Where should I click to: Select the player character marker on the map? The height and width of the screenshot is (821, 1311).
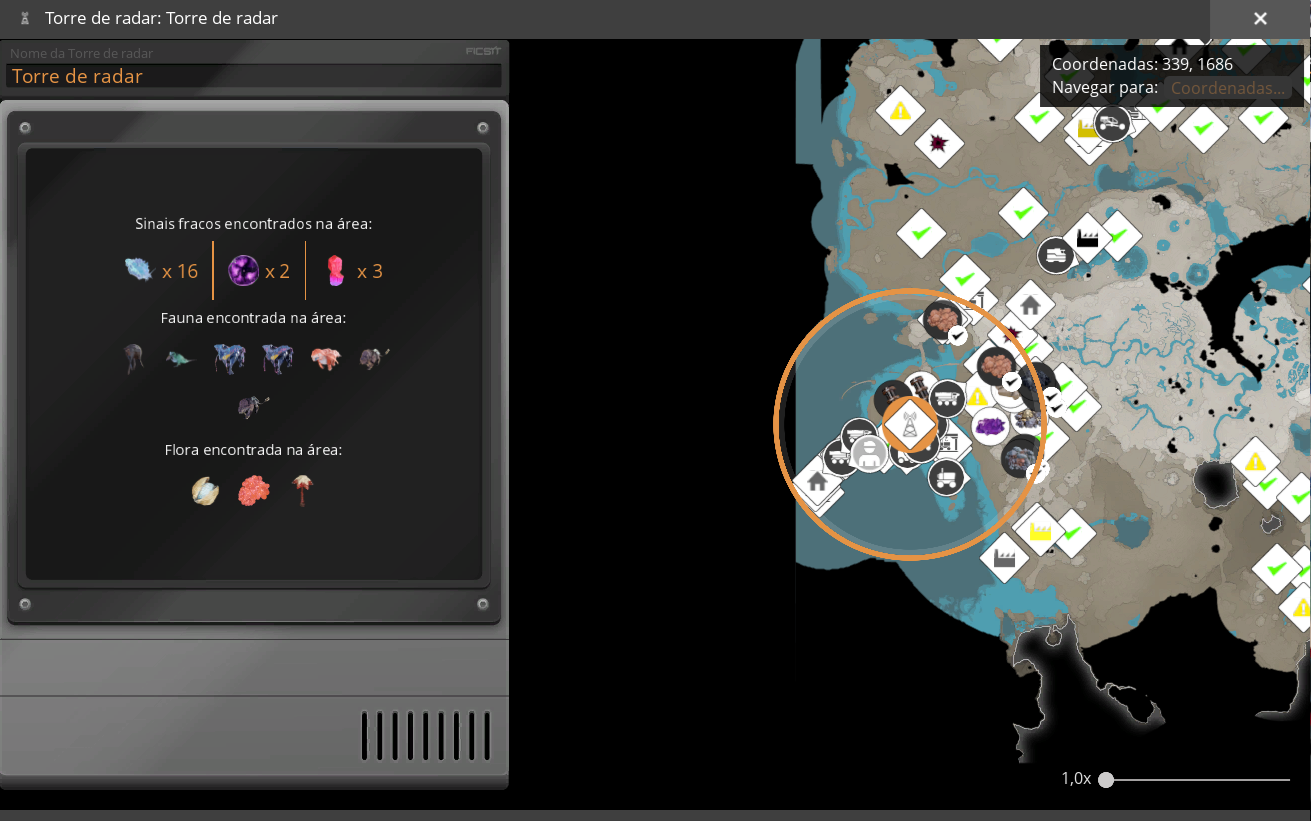click(x=869, y=454)
